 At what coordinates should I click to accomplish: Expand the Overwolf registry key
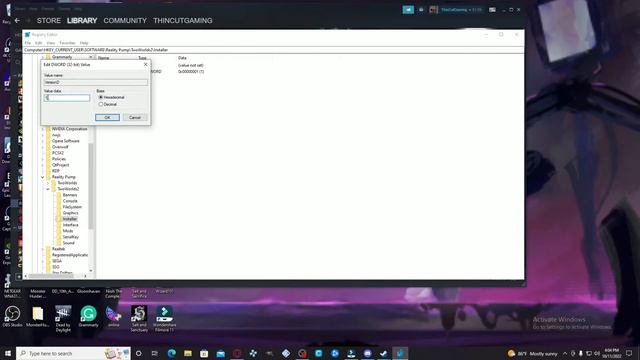[42, 147]
